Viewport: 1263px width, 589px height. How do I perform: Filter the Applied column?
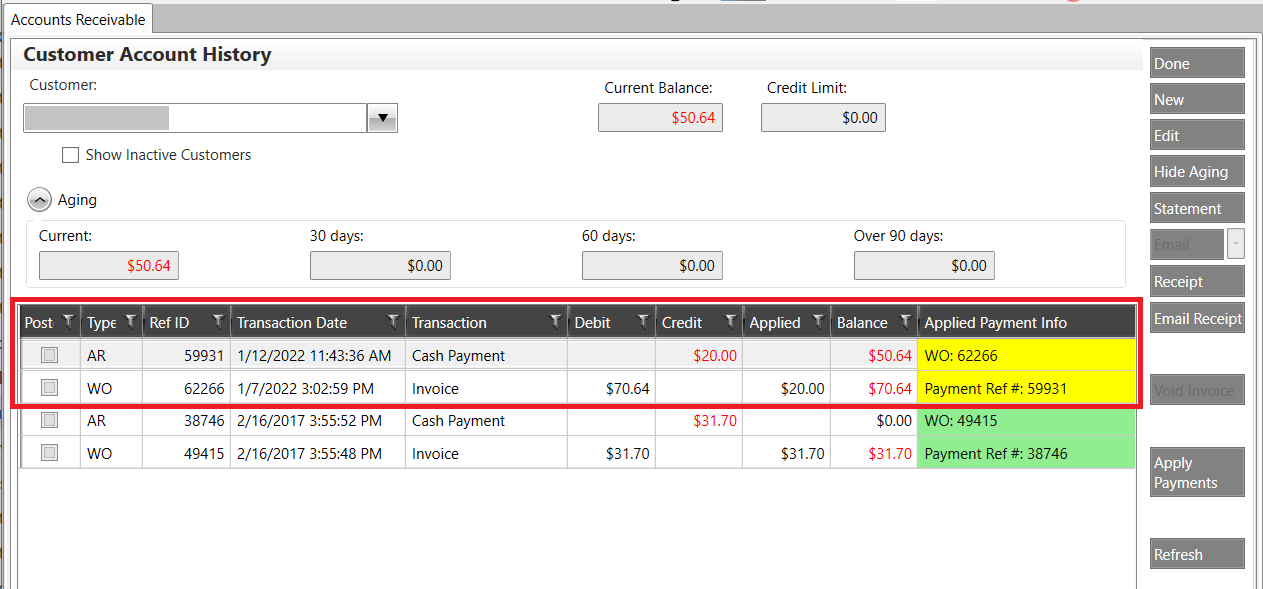coord(818,322)
